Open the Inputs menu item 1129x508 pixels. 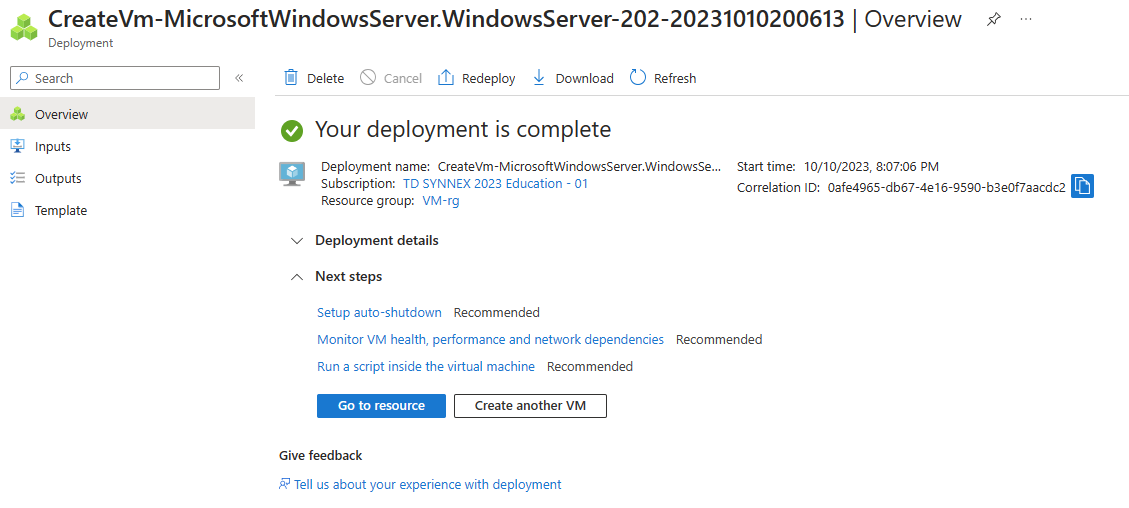tap(127, 146)
